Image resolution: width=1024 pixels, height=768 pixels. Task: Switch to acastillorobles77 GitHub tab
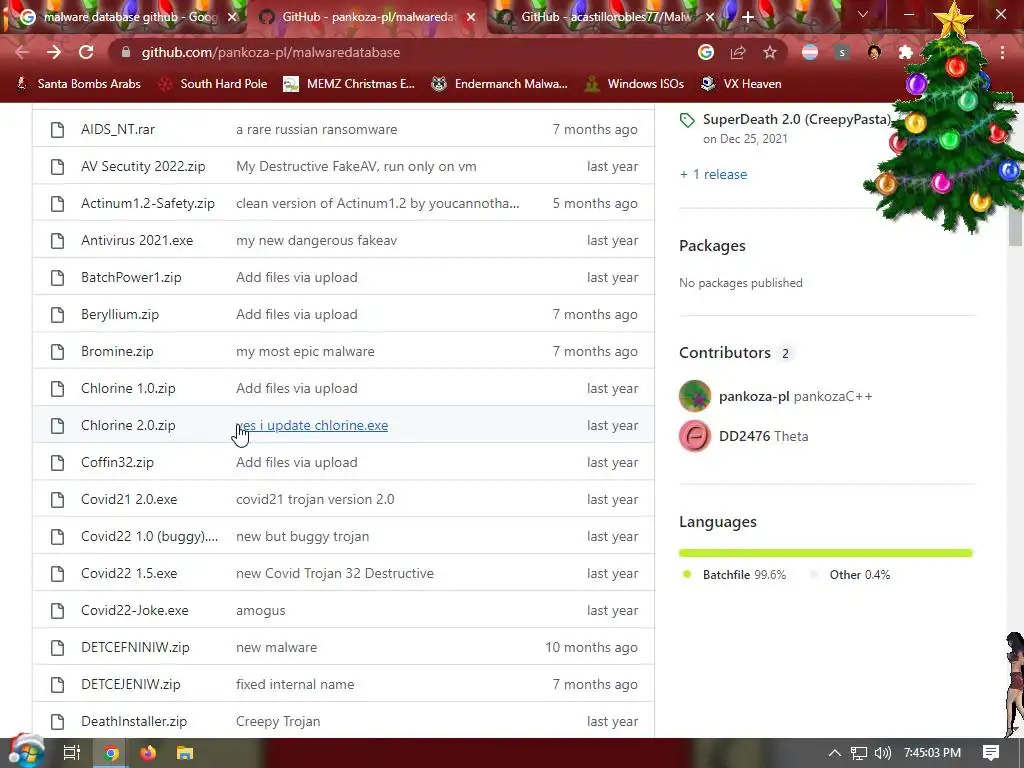[605, 17]
